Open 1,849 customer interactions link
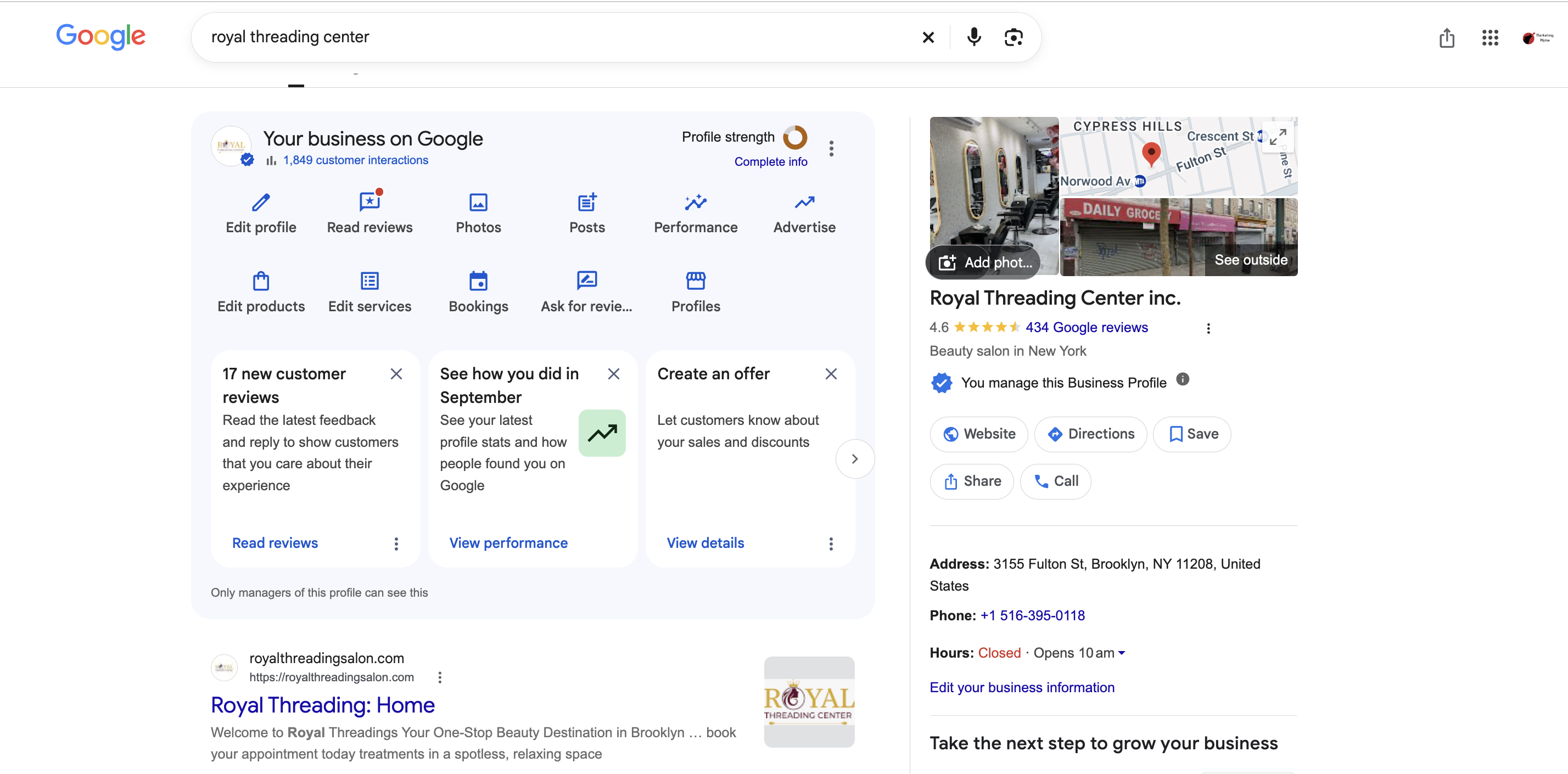 [355, 160]
